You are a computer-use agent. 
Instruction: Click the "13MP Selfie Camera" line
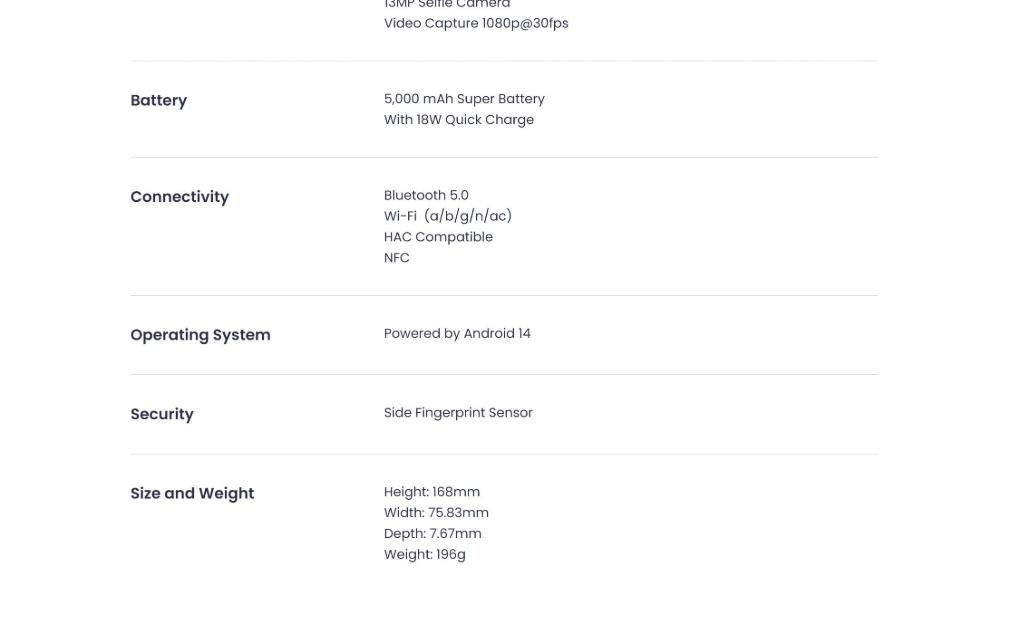coord(446,5)
